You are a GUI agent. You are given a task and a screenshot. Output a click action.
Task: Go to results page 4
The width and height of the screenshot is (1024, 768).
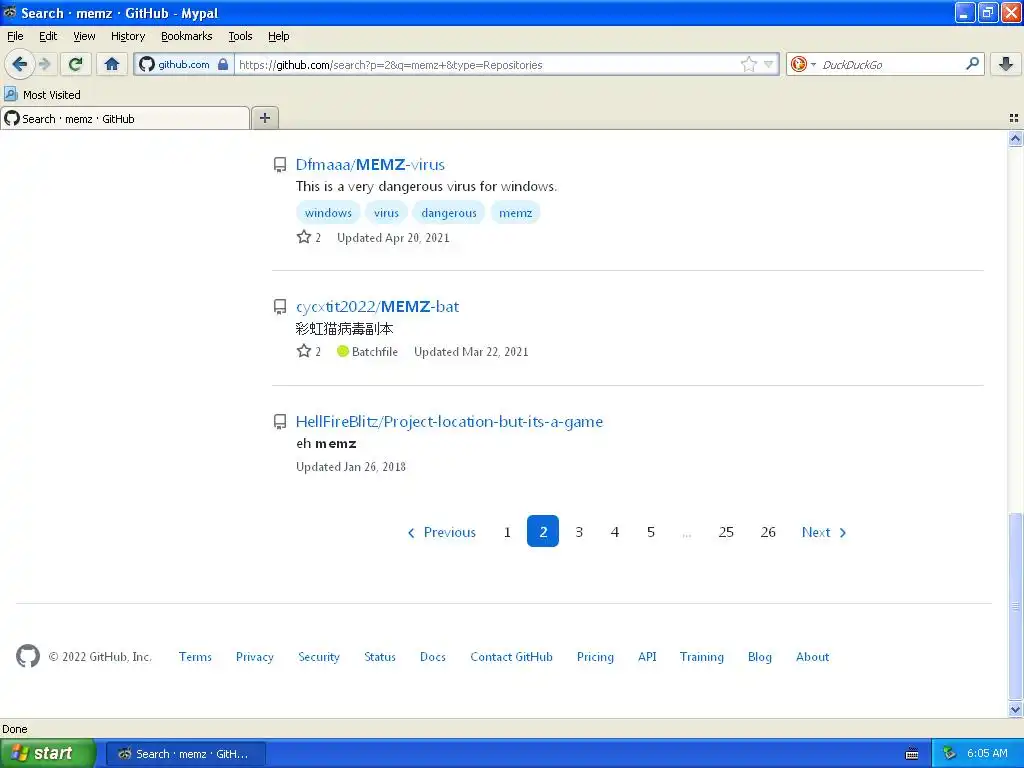coord(615,532)
